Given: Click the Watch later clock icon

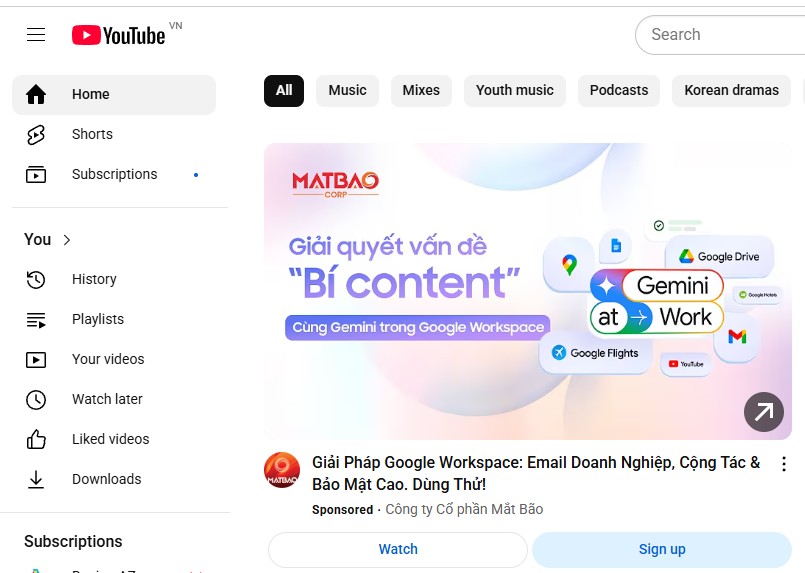Looking at the screenshot, I should coord(36,399).
